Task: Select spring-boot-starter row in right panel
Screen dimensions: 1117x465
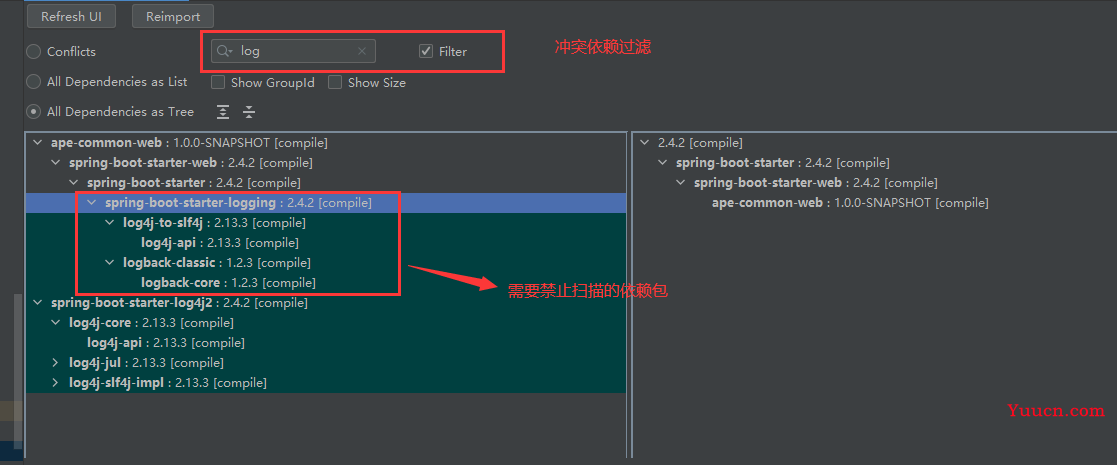Action: pyautogui.click(x=875, y=162)
